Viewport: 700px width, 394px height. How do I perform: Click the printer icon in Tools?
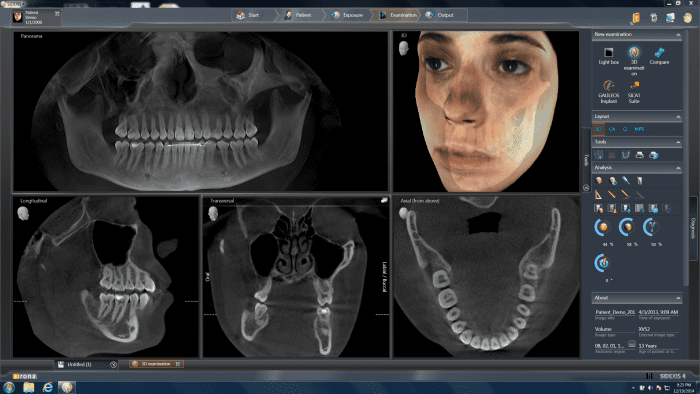(640, 155)
